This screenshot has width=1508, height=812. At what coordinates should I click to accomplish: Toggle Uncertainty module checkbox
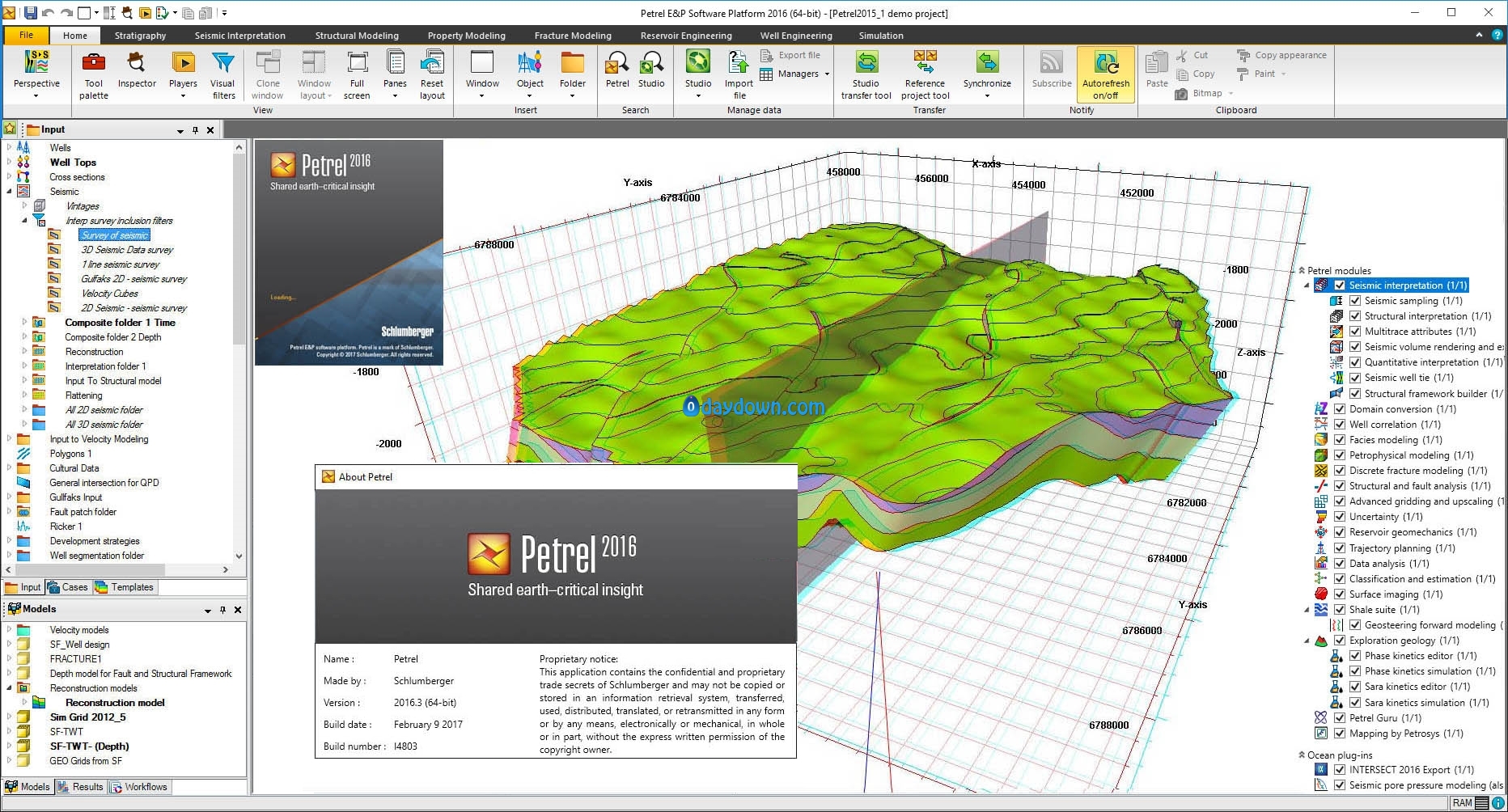pos(1340,517)
